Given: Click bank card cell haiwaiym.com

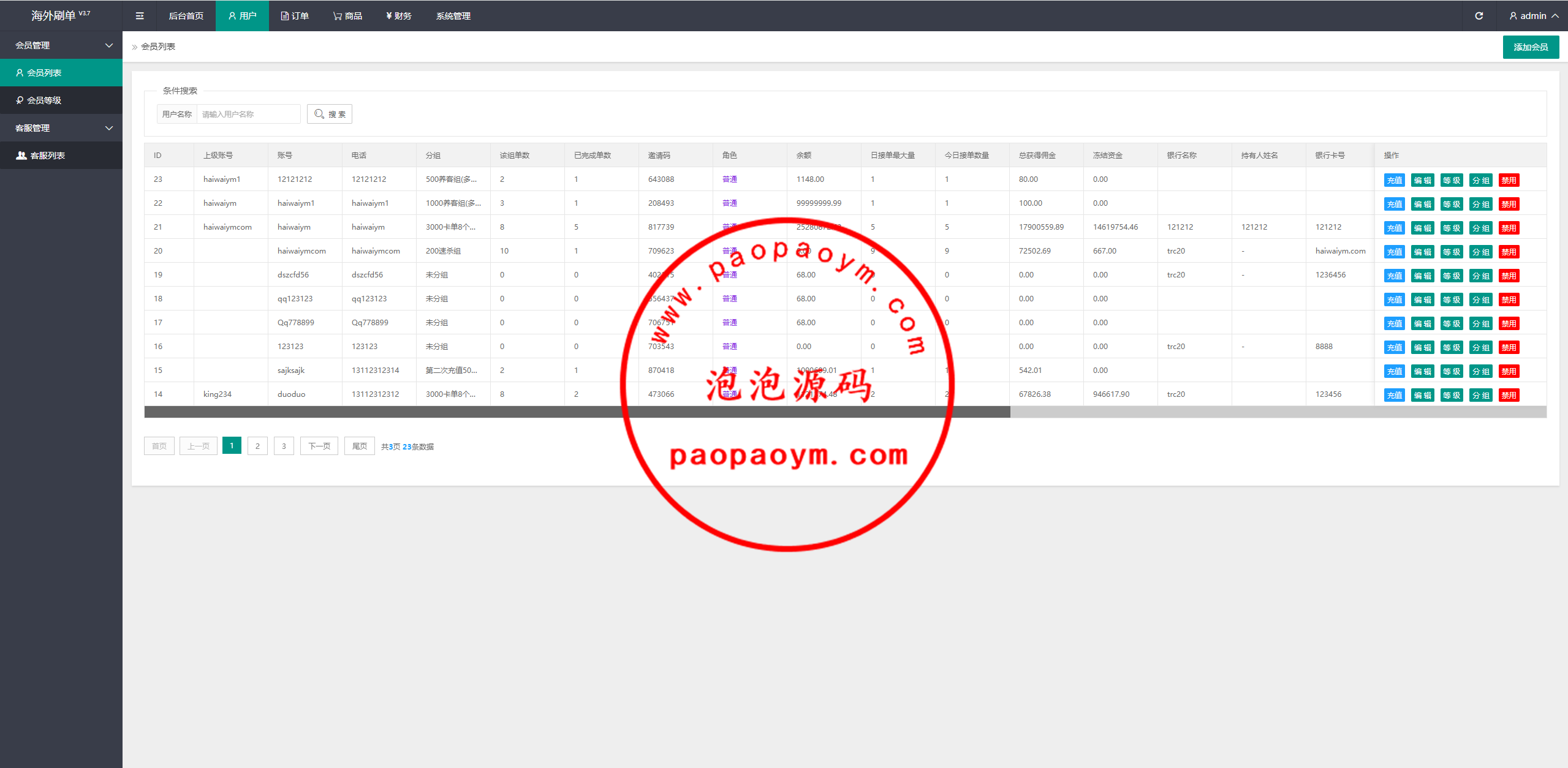Looking at the screenshot, I should point(1340,251).
